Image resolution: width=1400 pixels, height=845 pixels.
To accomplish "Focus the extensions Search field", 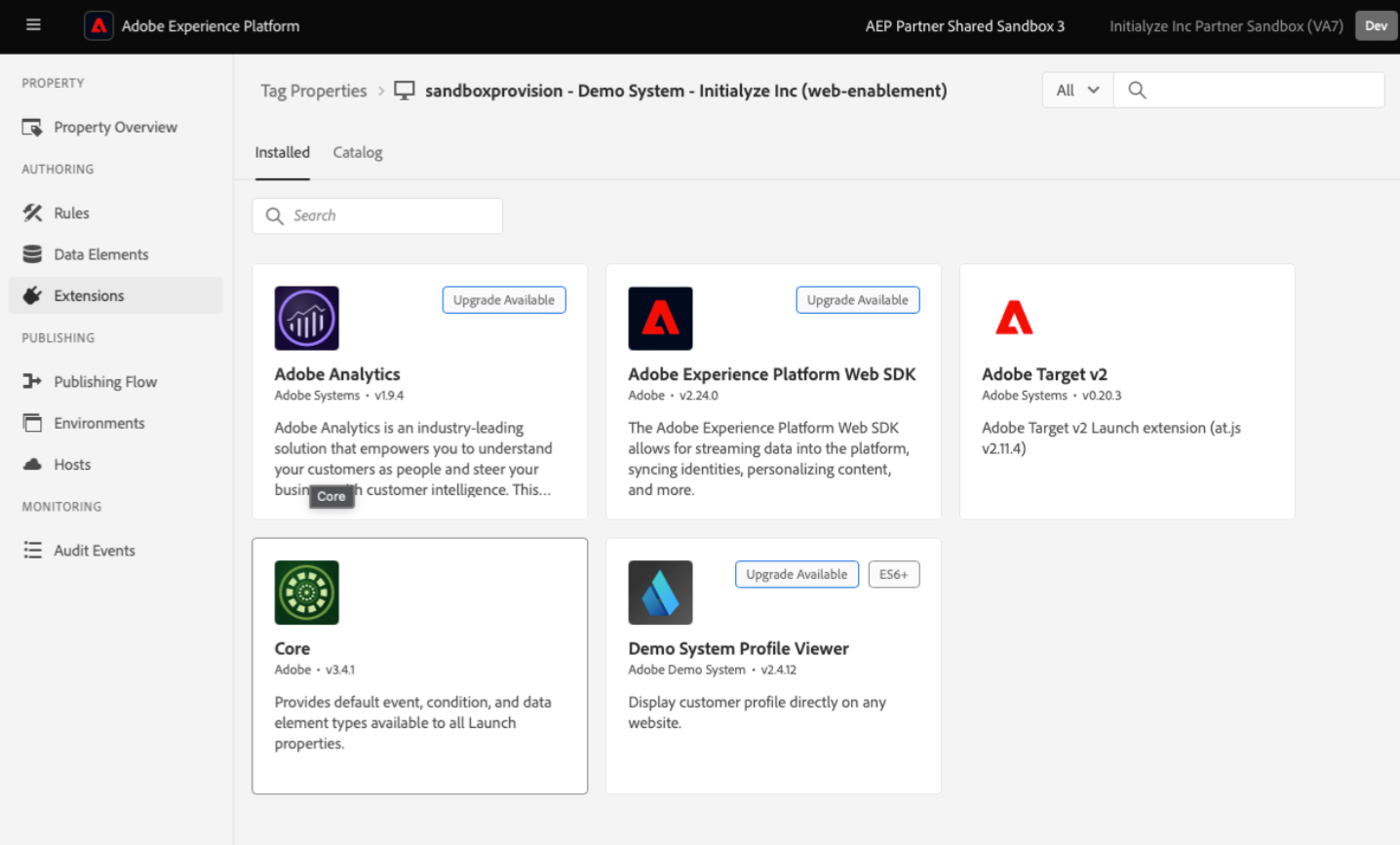I will pos(377,215).
